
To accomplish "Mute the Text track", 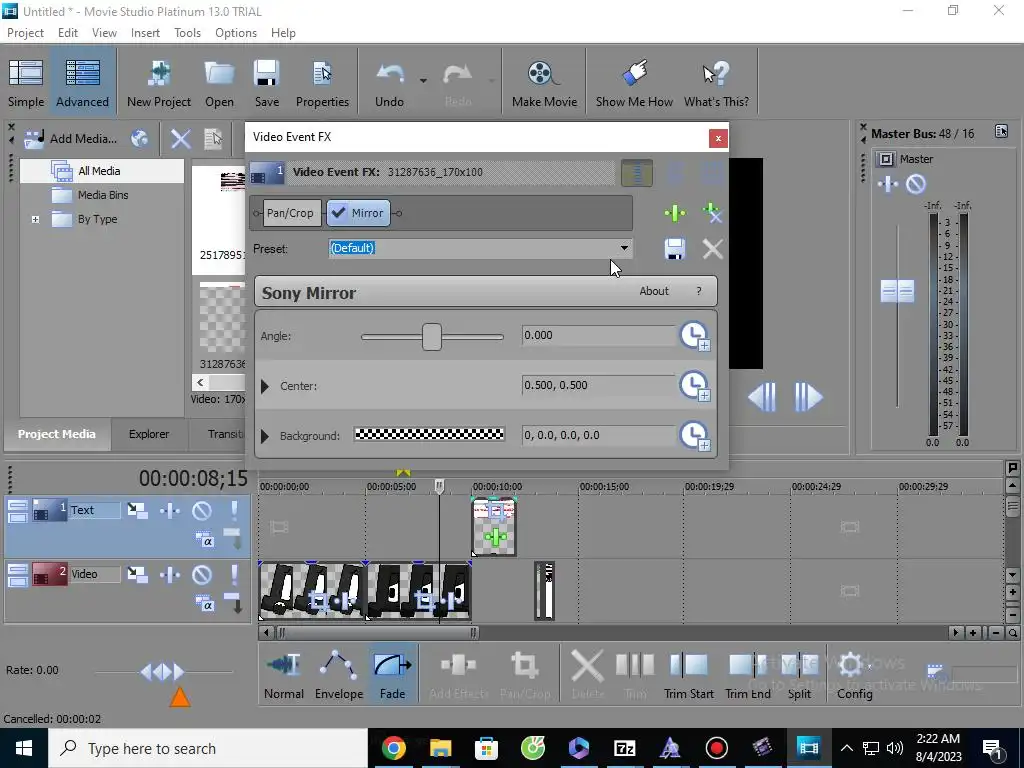I will click(x=202, y=510).
